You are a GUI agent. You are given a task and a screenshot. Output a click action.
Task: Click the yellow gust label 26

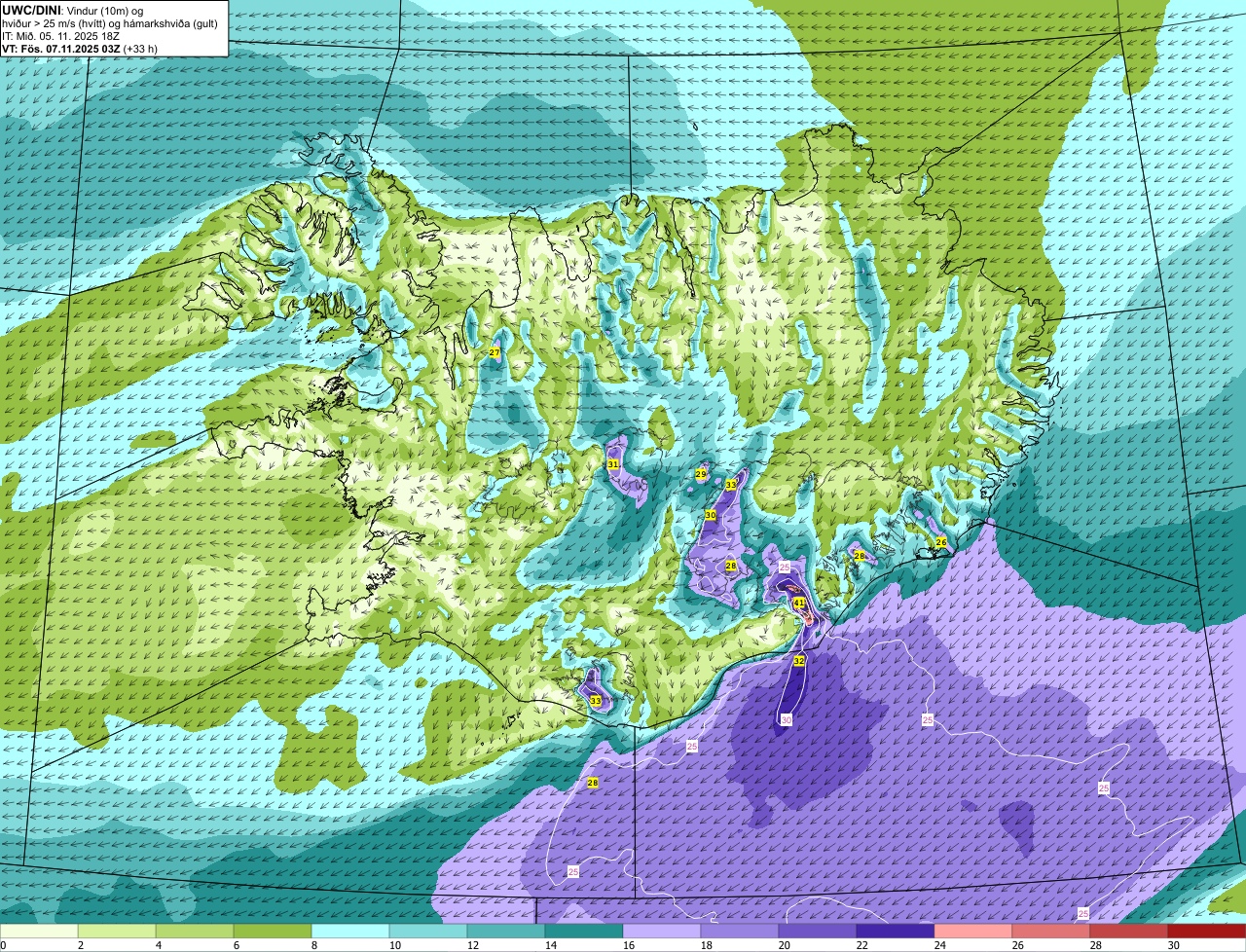point(941,542)
